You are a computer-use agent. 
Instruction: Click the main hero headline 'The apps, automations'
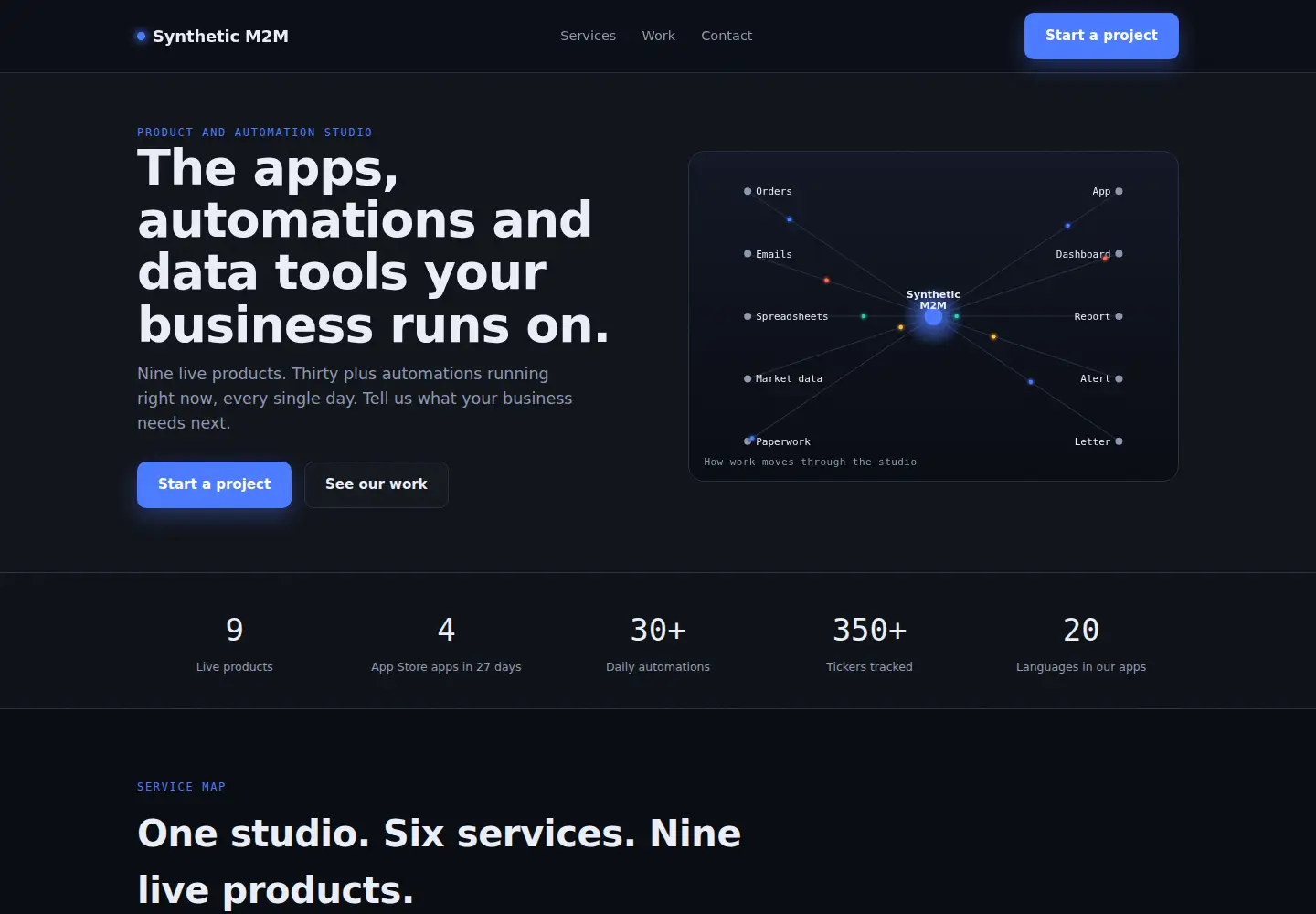373,247
